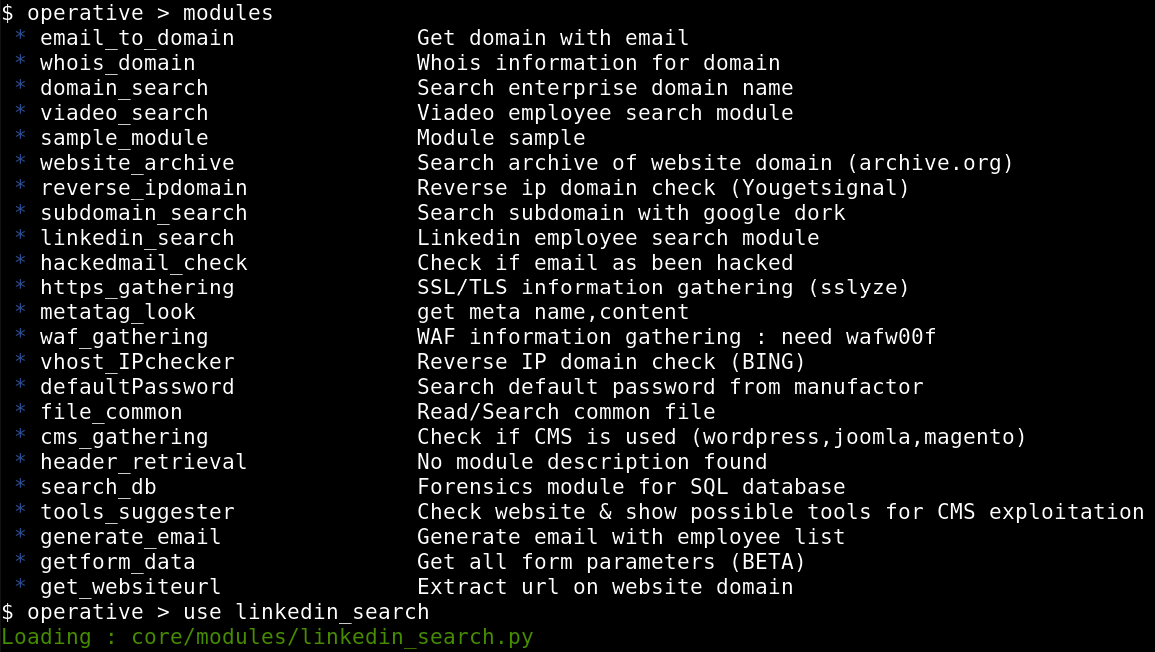Click the "Forensics module for SQL database" description
Screen dimensions: 1155x652
[x=631, y=487]
